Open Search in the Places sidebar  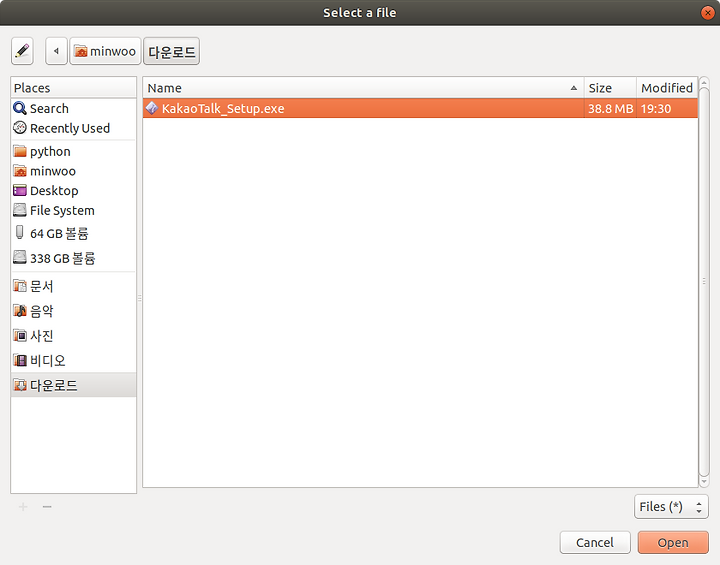pyautogui.click(x=73, y=108)
